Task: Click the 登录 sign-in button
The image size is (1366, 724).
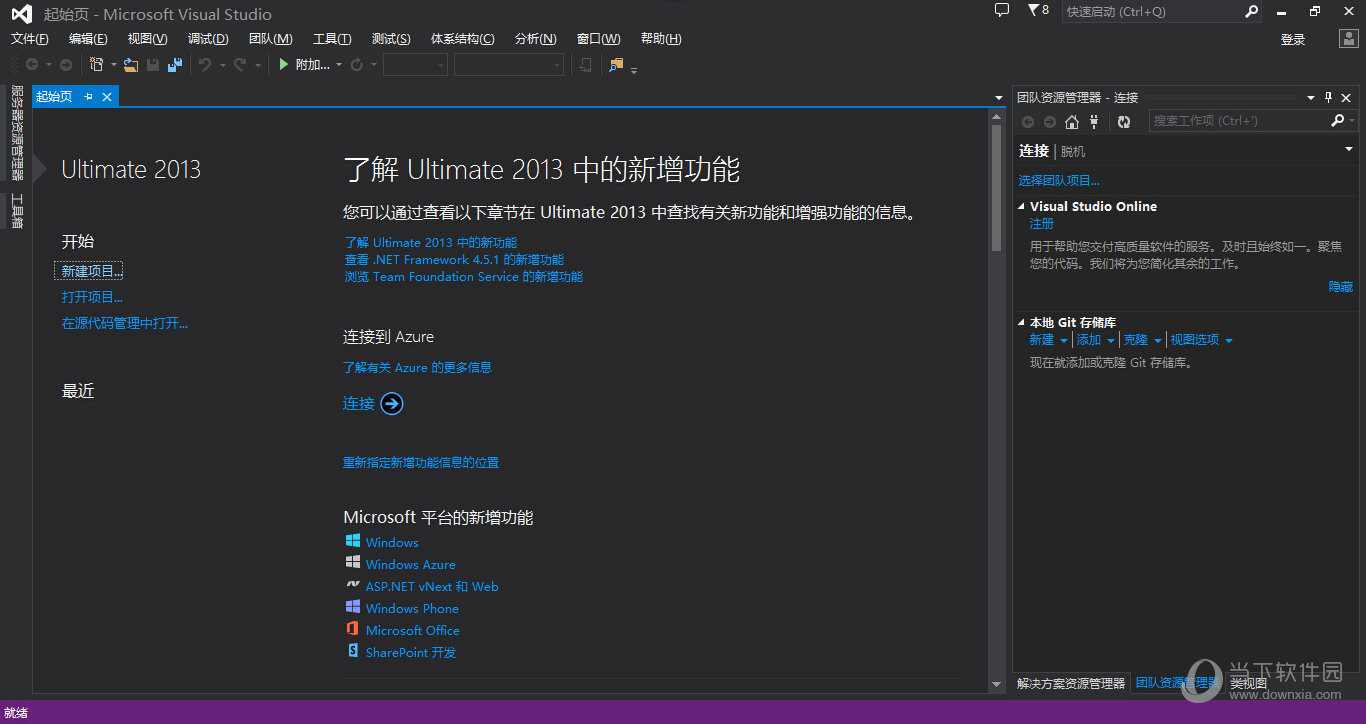Action: [1293, 39]
